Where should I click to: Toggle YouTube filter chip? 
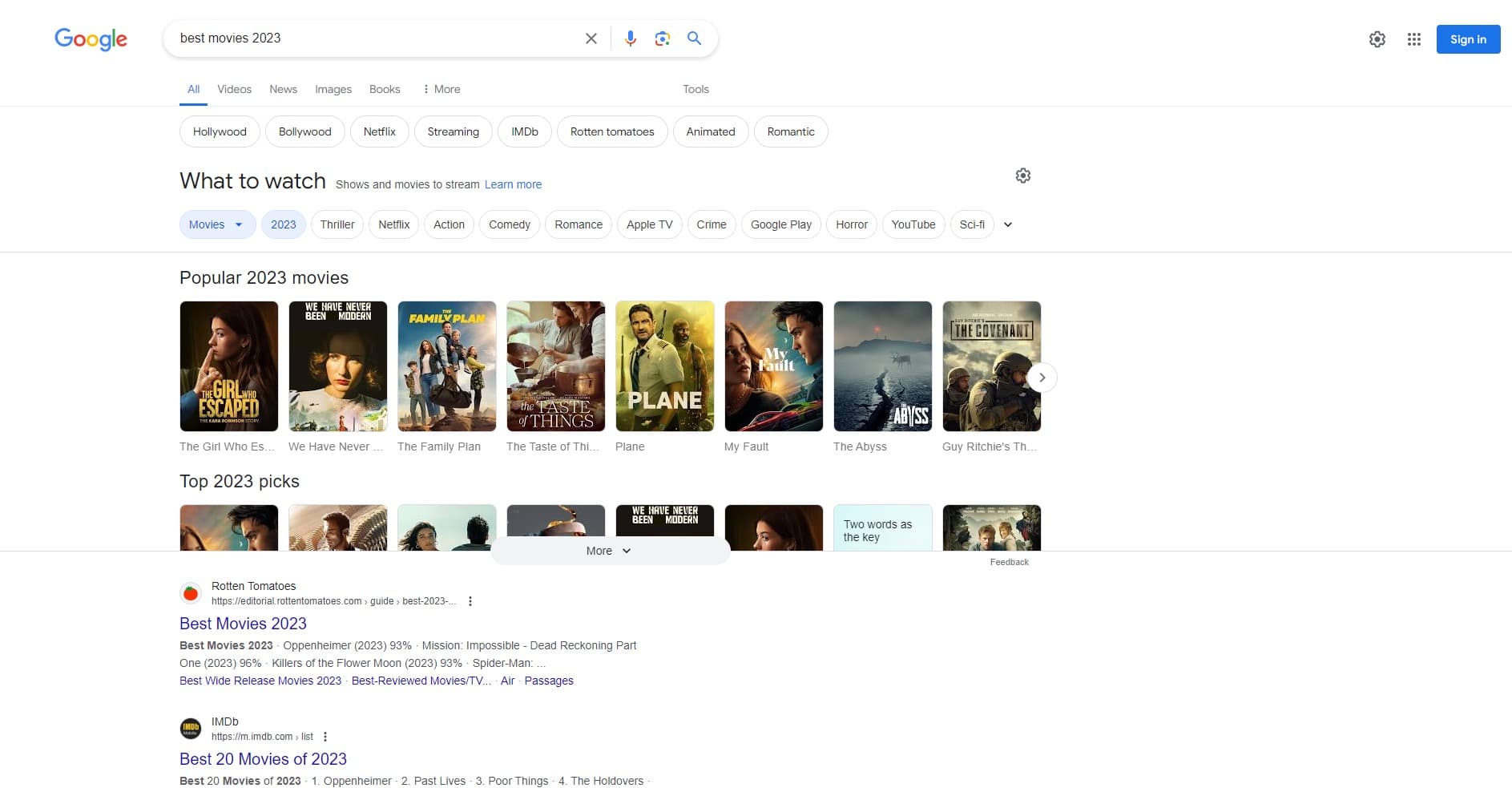pyautogui.click(x=913, y=224)
